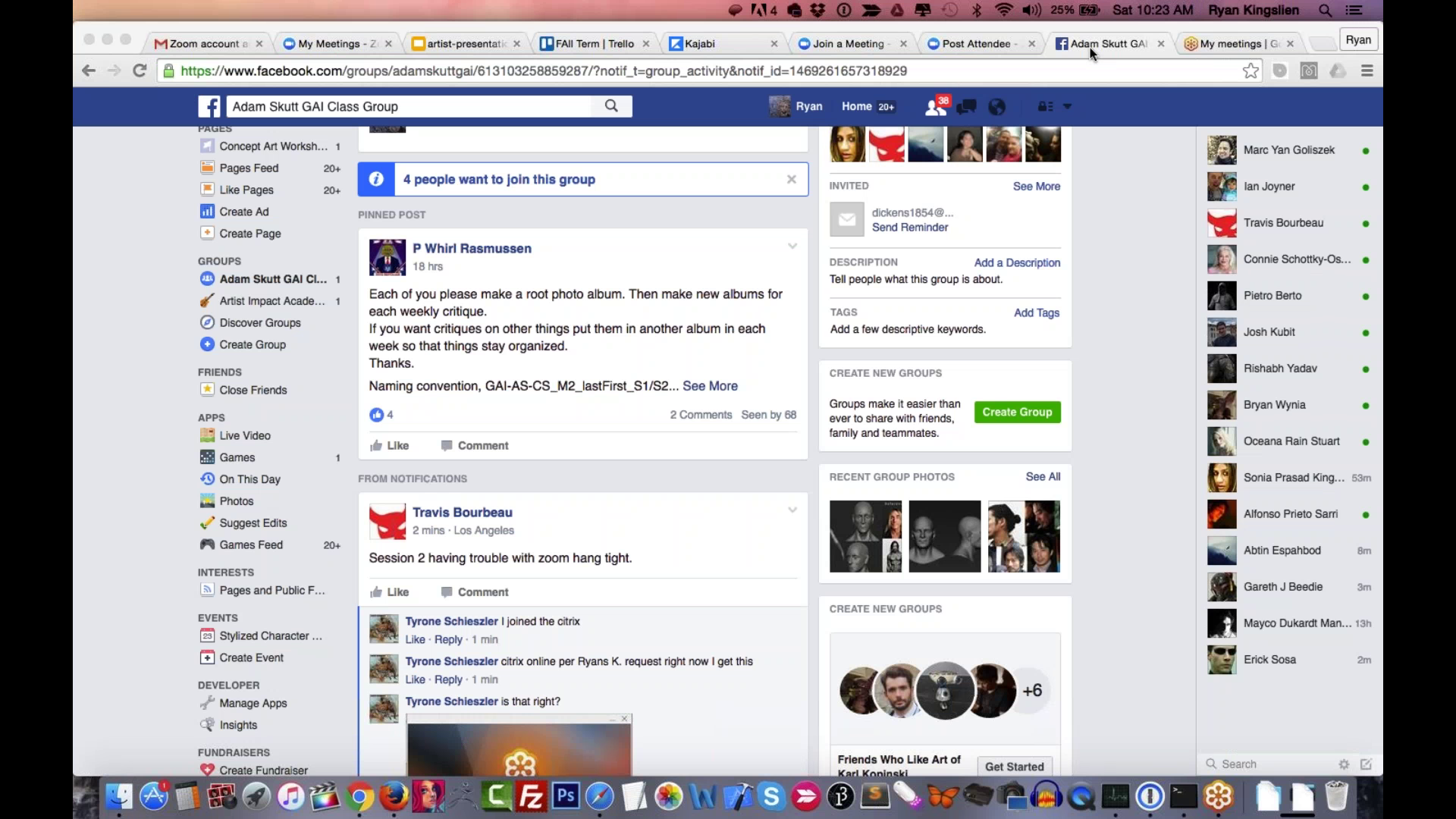Expand options chevron on P Whirl Rasmussen post

792,246
